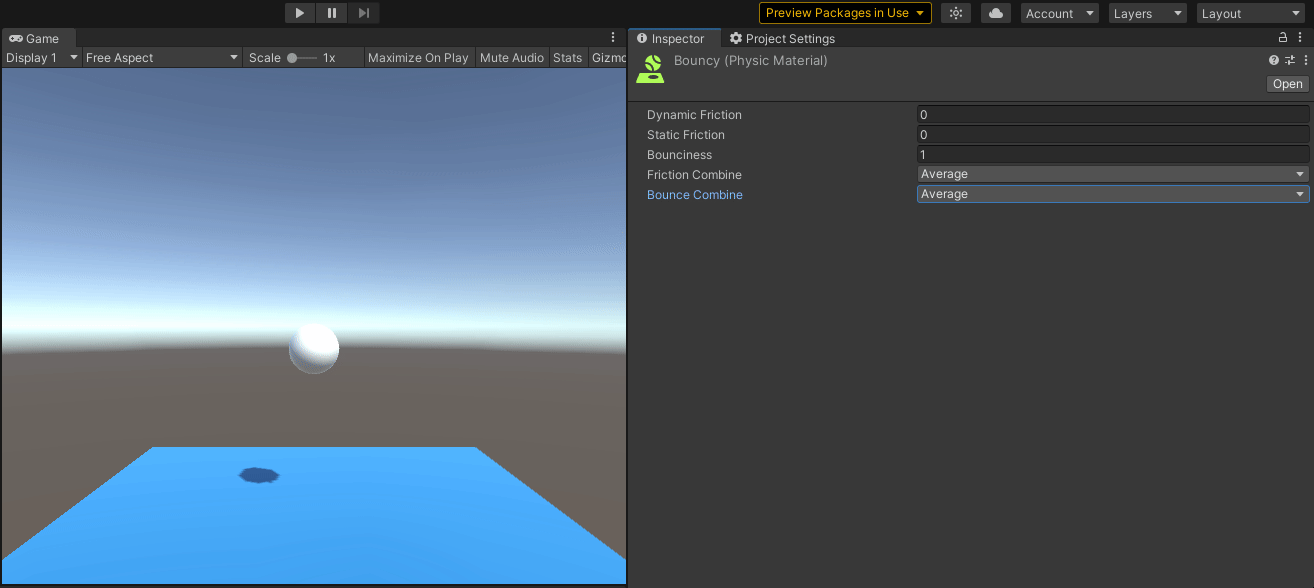Toggle Maximize On Play
This screenshot has height=588, width=1314.
pyautogui.click(x=418, y=58)
